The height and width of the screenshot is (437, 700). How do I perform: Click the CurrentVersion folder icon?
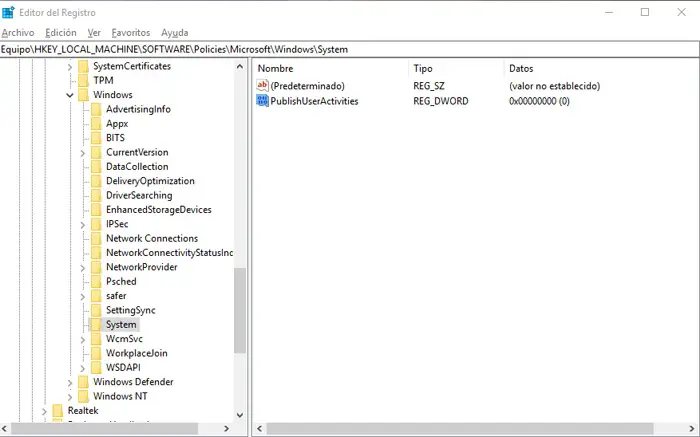(x=96, y=152)
